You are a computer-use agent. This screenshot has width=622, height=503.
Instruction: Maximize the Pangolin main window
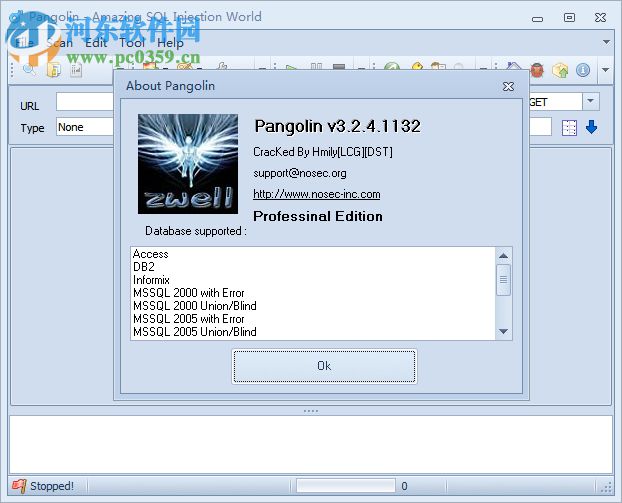click(569, 17)
